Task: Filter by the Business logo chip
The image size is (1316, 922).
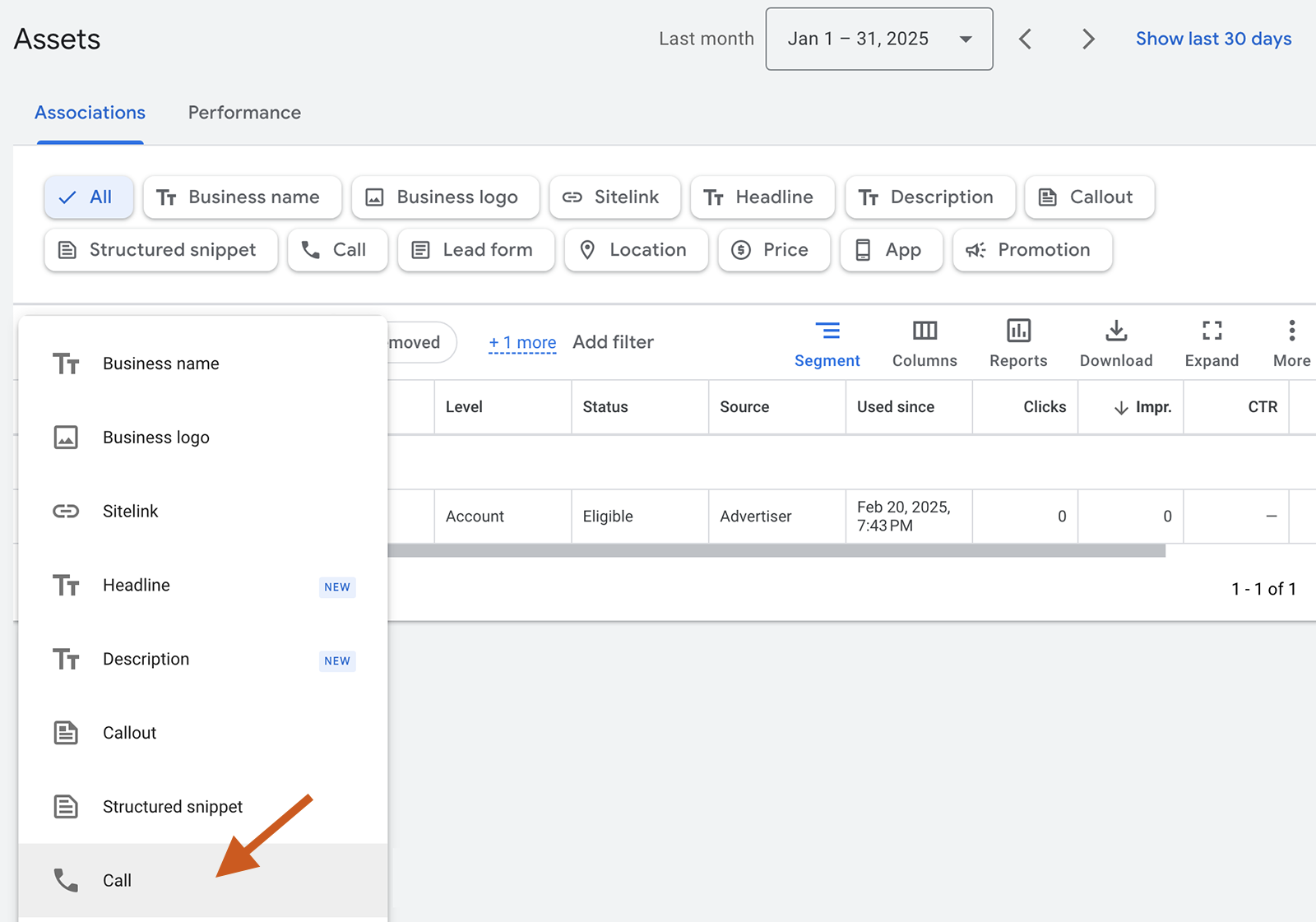Action: 445,197
